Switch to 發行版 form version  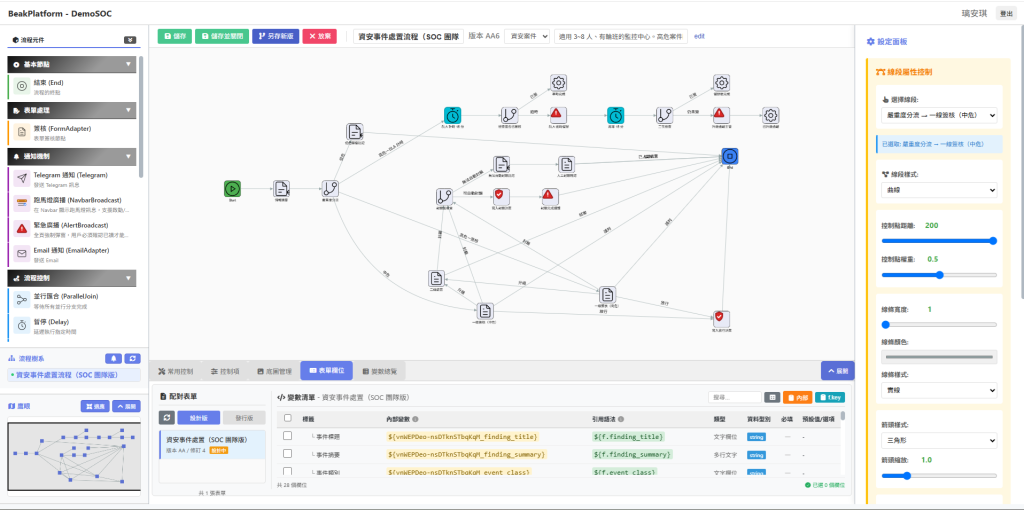coord(244,418)
